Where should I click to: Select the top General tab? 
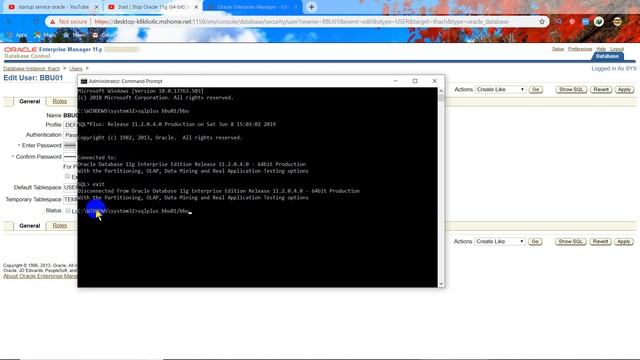pos(29,101)
